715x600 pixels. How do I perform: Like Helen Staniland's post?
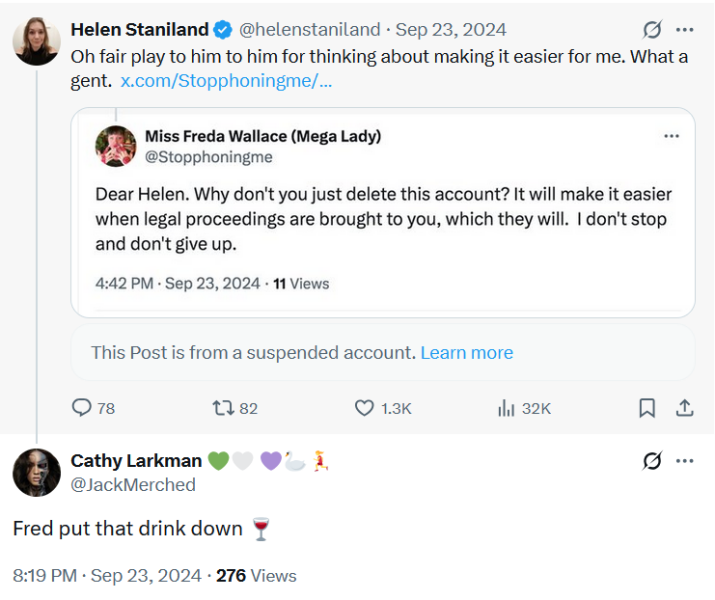[x=366, y=408]
